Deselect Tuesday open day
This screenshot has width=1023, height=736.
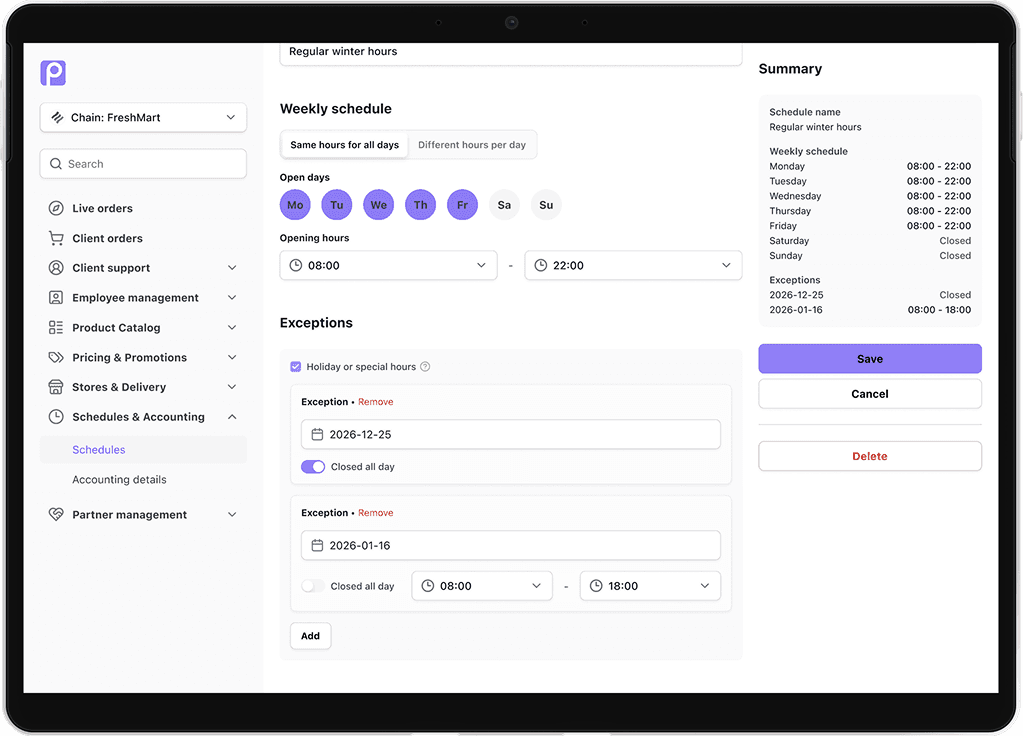pos(337,205)
